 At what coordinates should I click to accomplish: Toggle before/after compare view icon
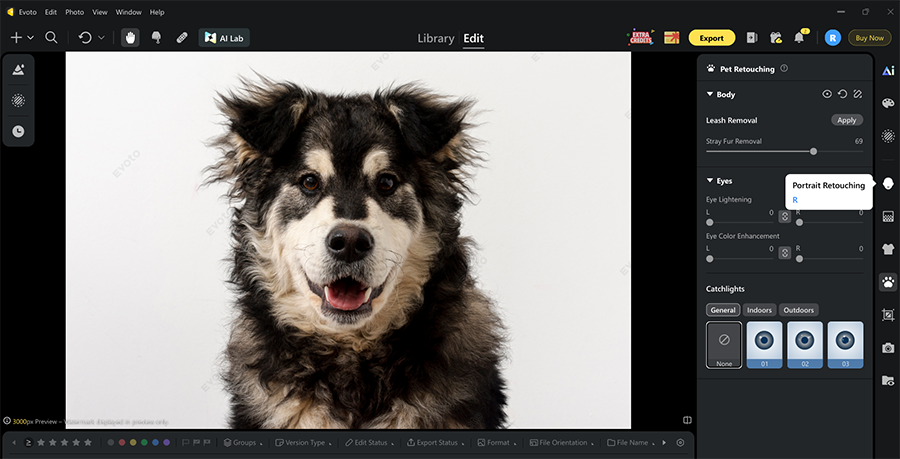point(687,421)
